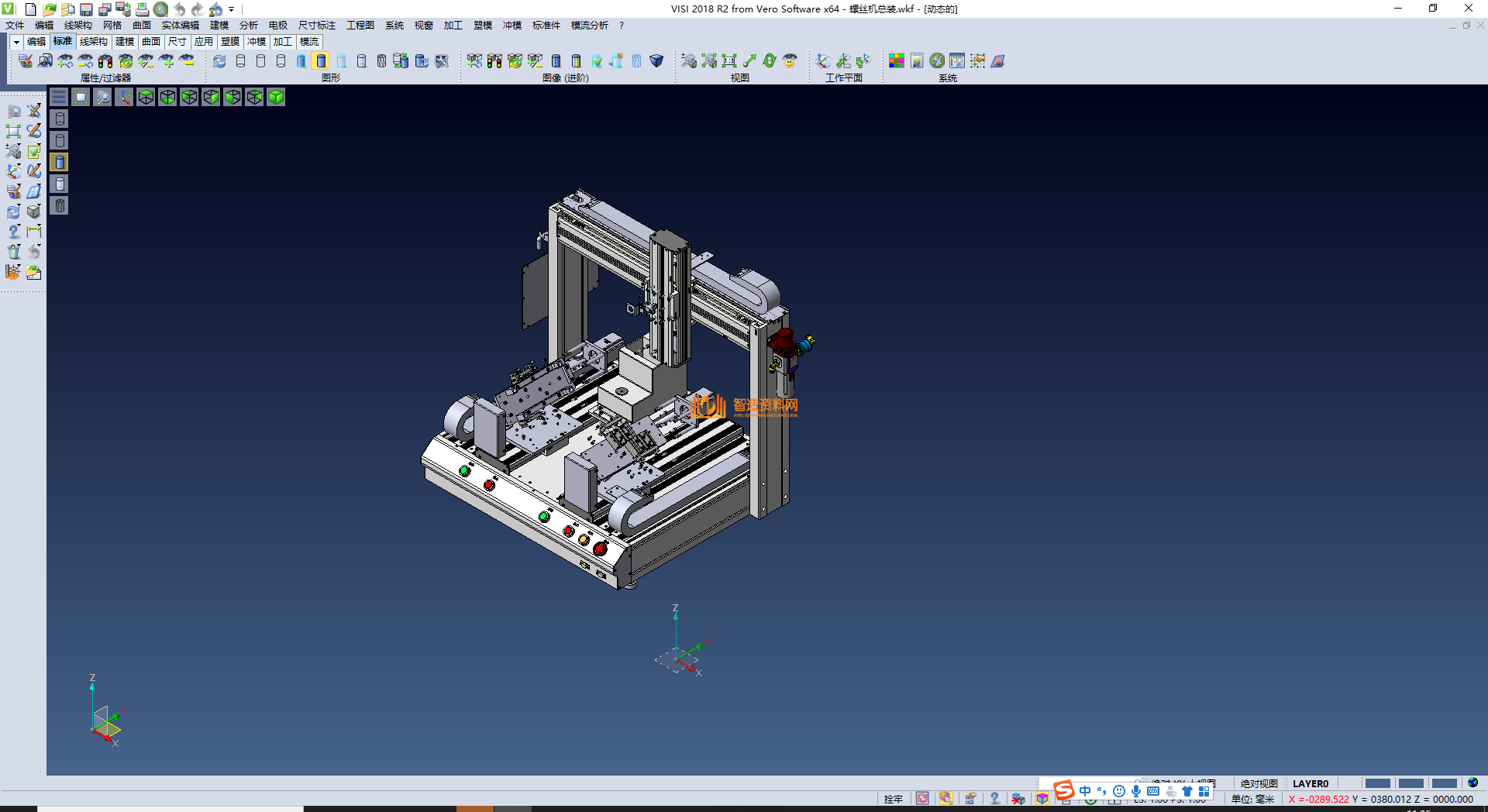Screen dimensions: 1488x812
Task: Click the first dark blue status swatch
Action: click(1377, 783)
